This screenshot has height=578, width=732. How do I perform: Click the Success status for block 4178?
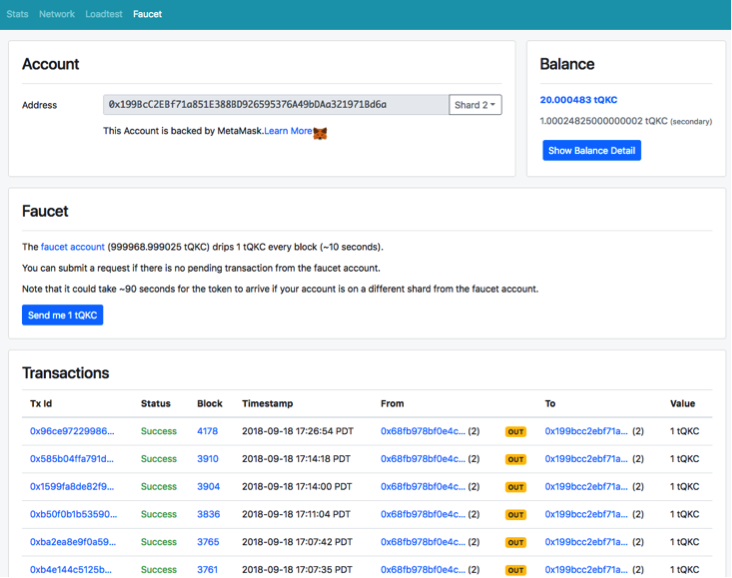[x=159, y=431]
